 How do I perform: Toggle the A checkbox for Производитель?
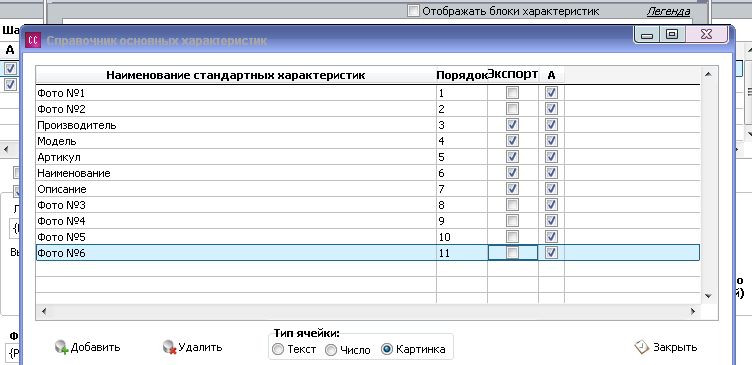551,125
